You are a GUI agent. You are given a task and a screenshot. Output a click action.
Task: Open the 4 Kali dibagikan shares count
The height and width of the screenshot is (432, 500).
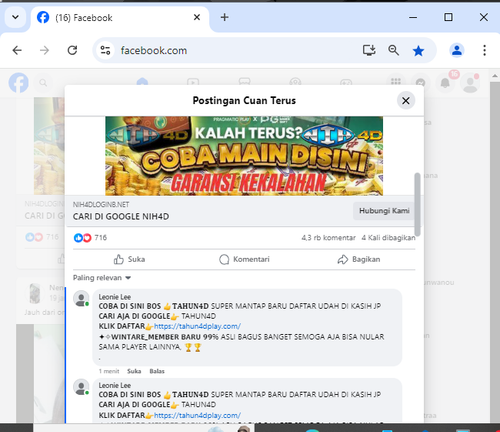(388, 238)
